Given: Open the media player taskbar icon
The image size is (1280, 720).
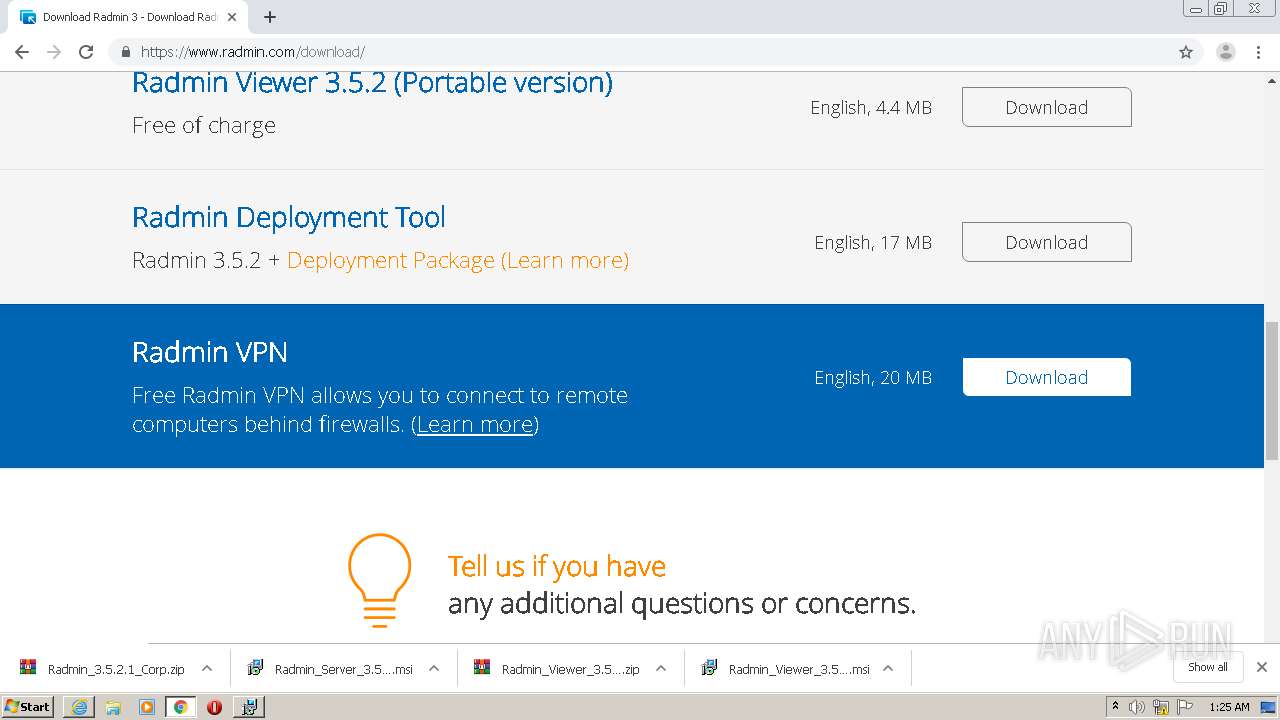Looking at the screenshot, I should tap(147, 707).
